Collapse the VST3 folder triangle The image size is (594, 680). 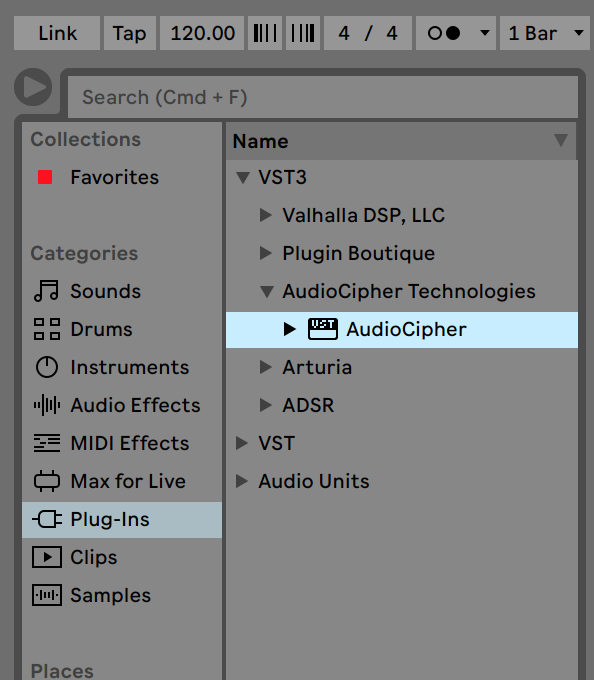coord(243,177)
